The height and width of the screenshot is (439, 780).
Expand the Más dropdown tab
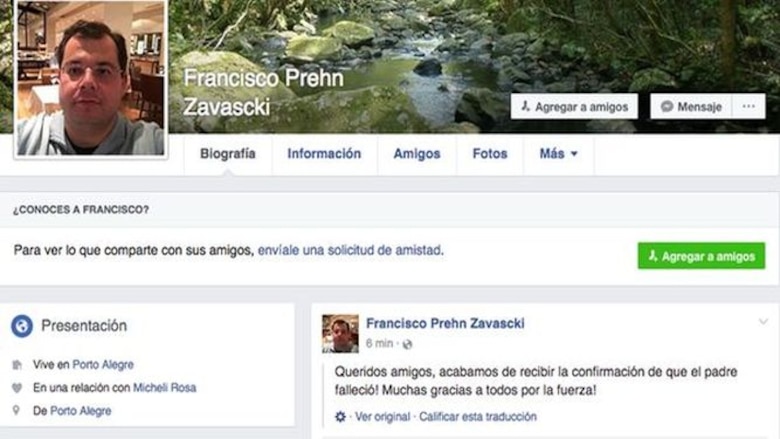tap(558, 154)
